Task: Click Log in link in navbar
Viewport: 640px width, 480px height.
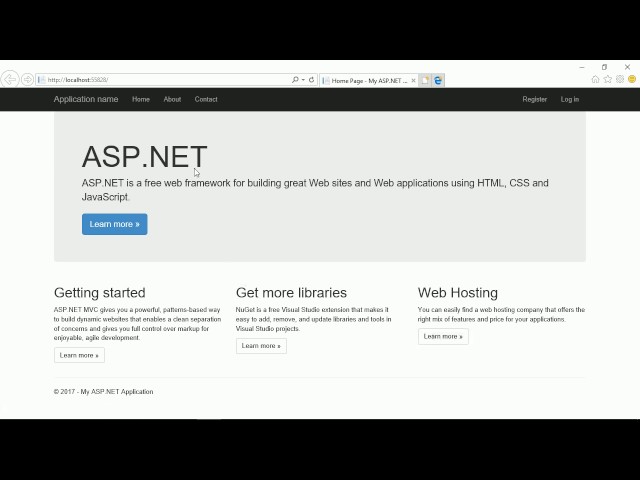Action: click(x=569, y=99)
